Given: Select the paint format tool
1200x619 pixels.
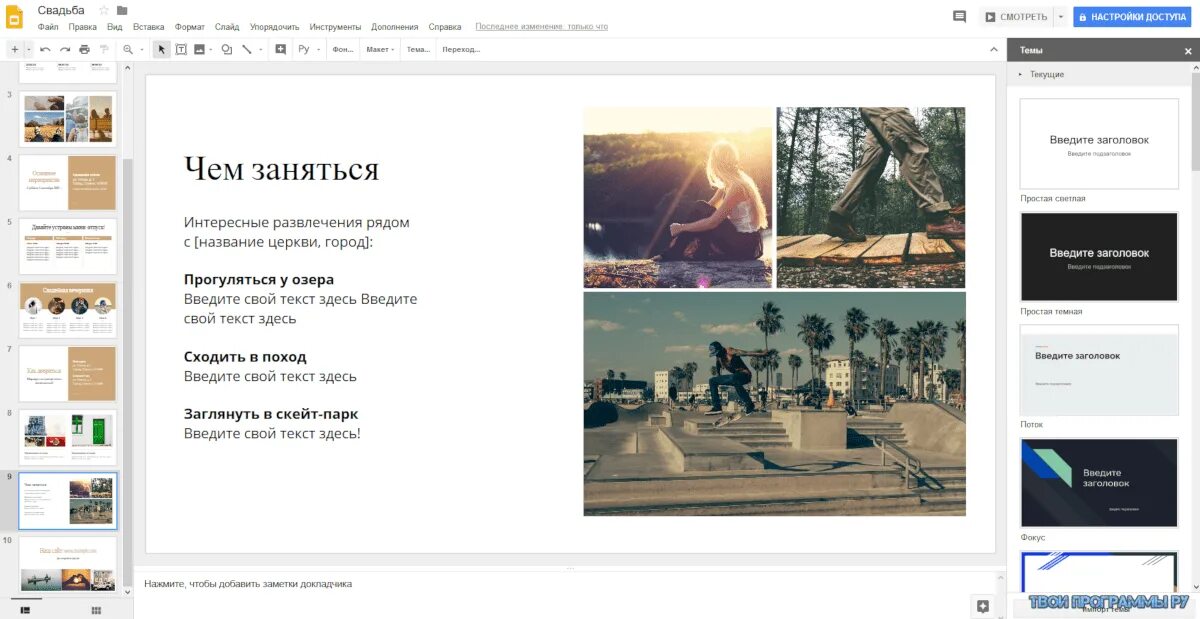Looking at the screenshot, I should (103, 49).
